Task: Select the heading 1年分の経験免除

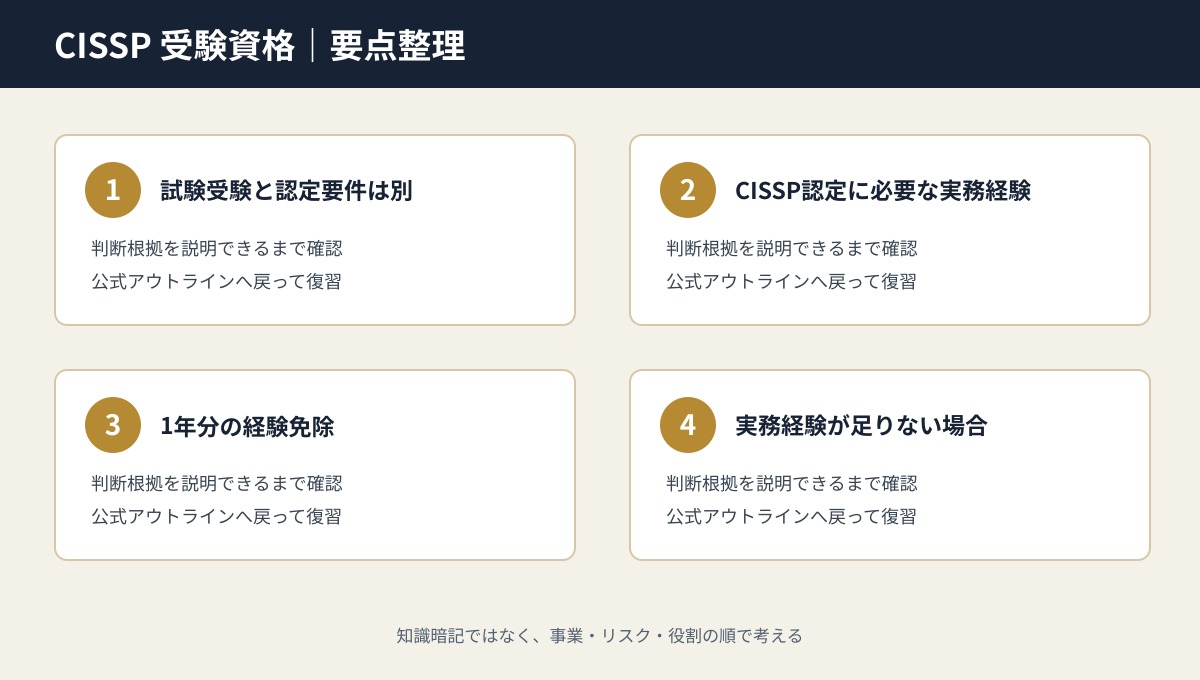Action: tap(247, 426)
